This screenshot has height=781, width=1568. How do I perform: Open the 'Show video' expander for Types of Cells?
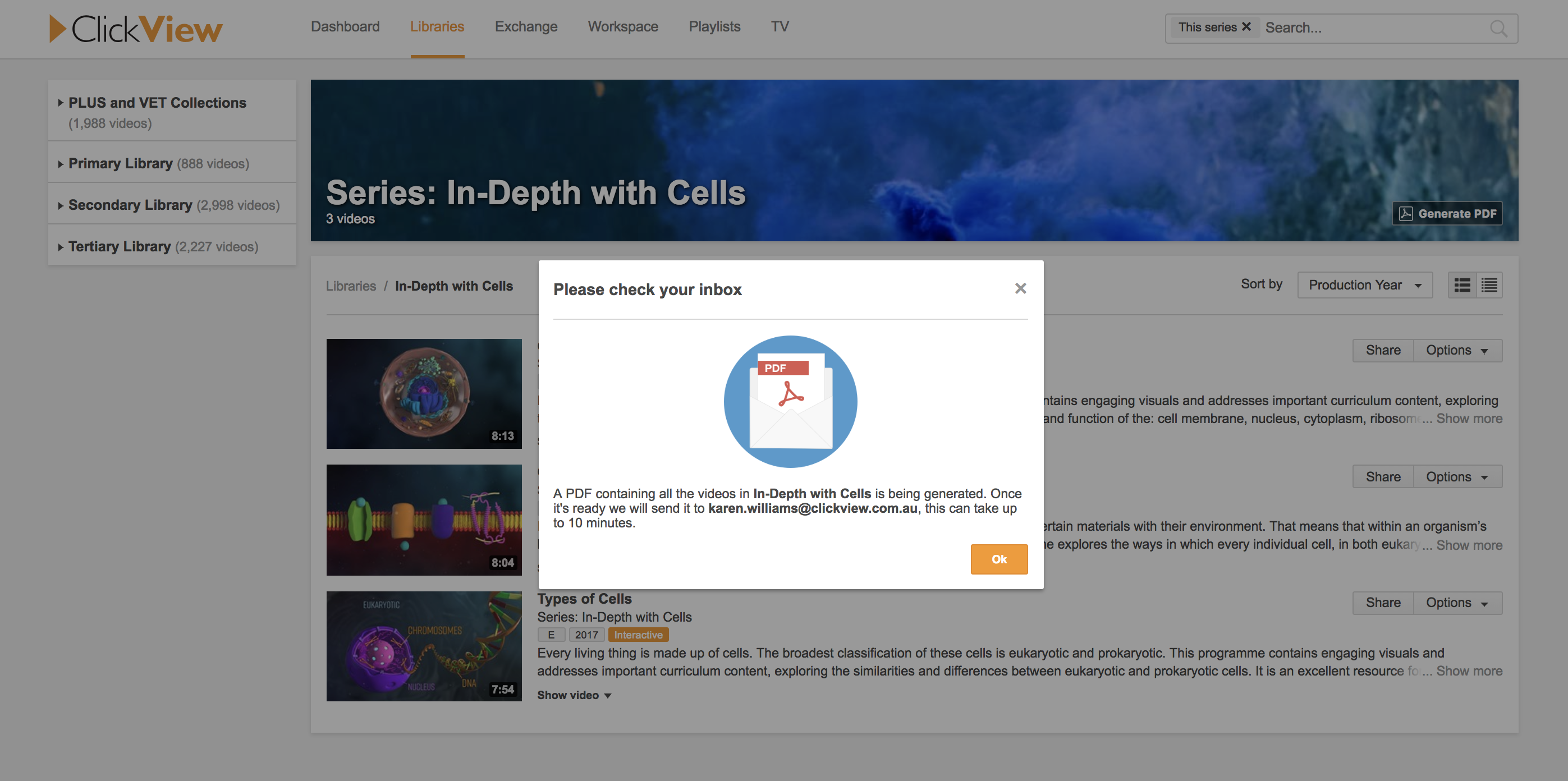(x=573, y=695)
